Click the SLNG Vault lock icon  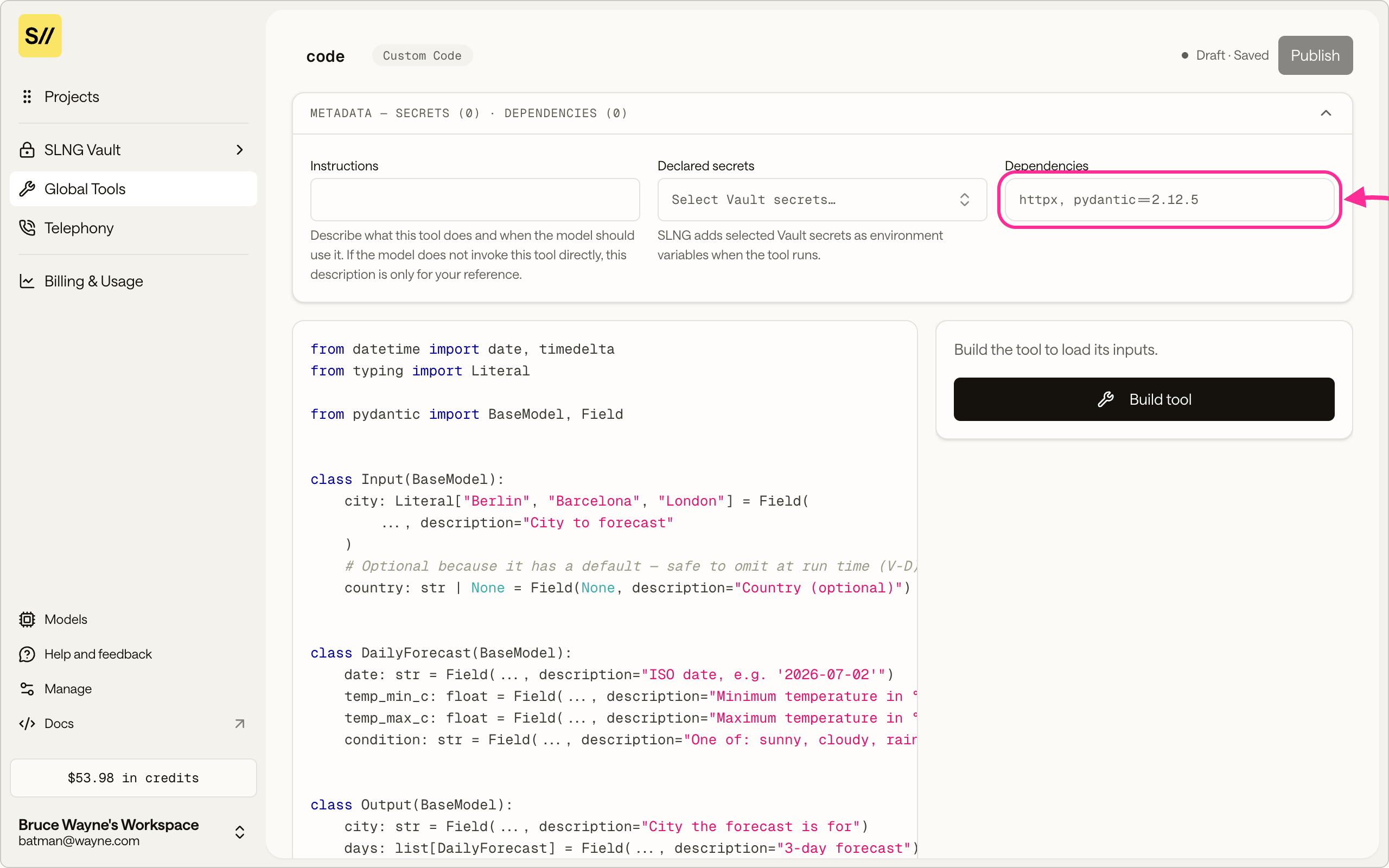point(27,150)
